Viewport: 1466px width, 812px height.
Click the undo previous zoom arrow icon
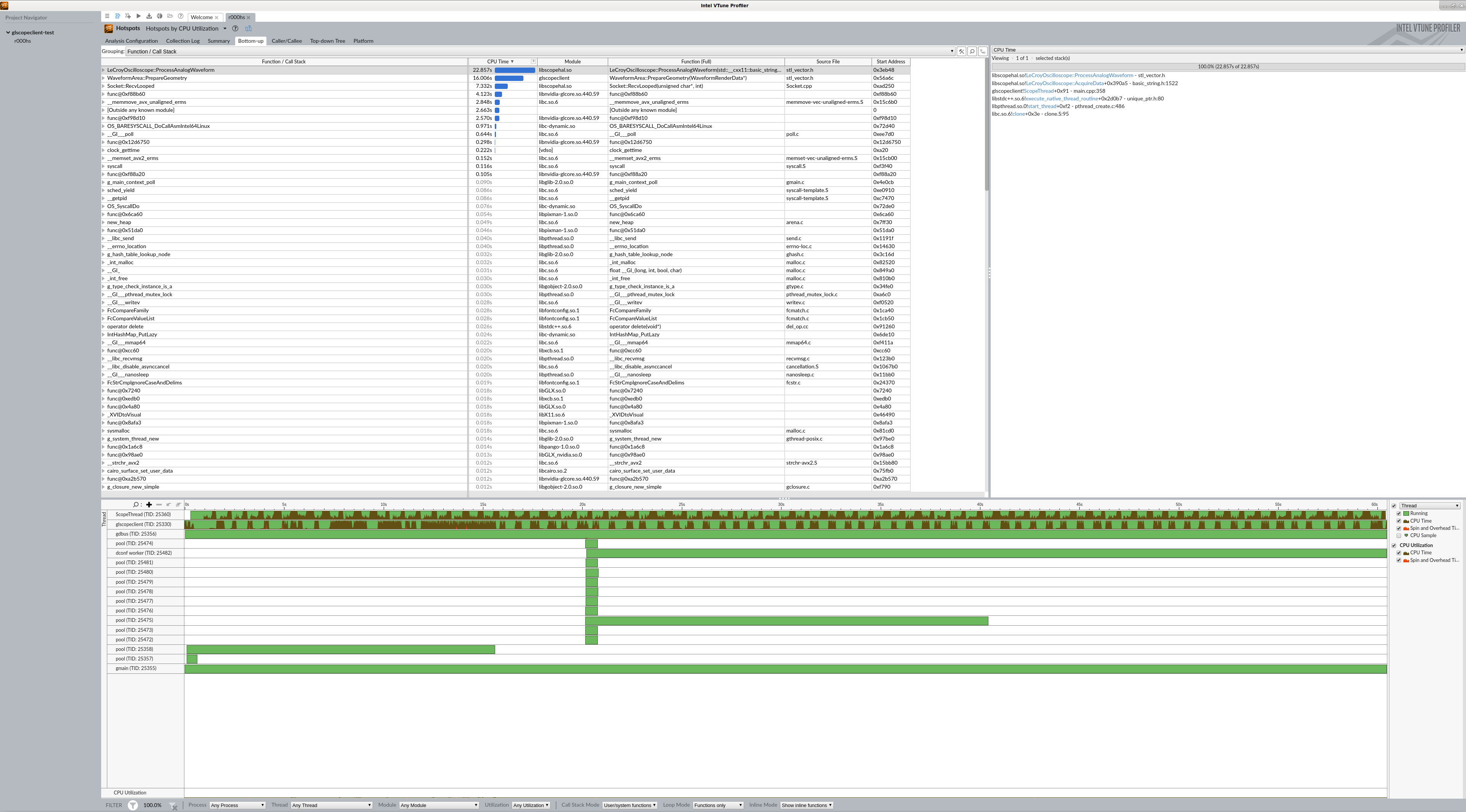[168, 505]
